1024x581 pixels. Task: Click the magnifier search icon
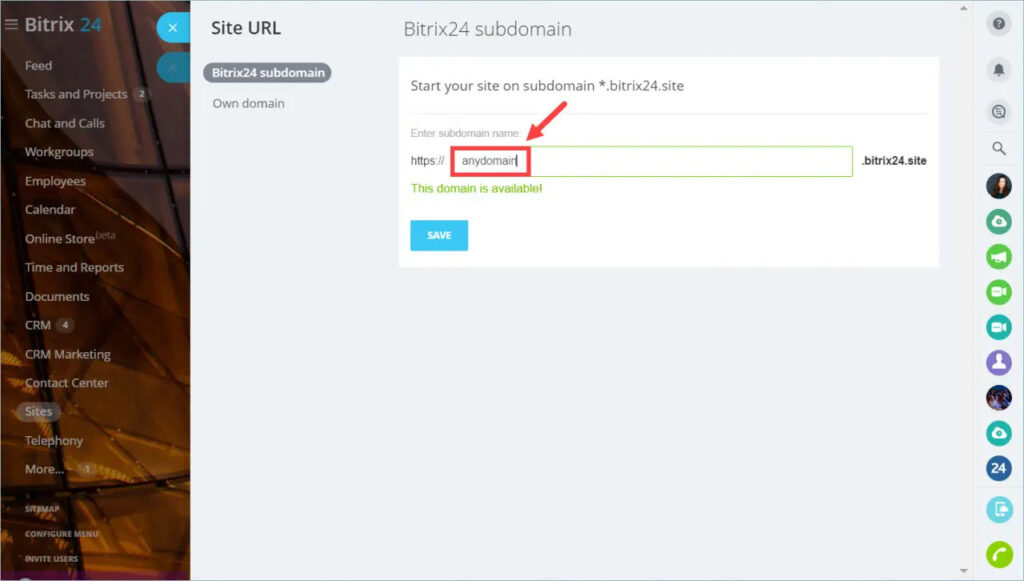pos(998,149)
